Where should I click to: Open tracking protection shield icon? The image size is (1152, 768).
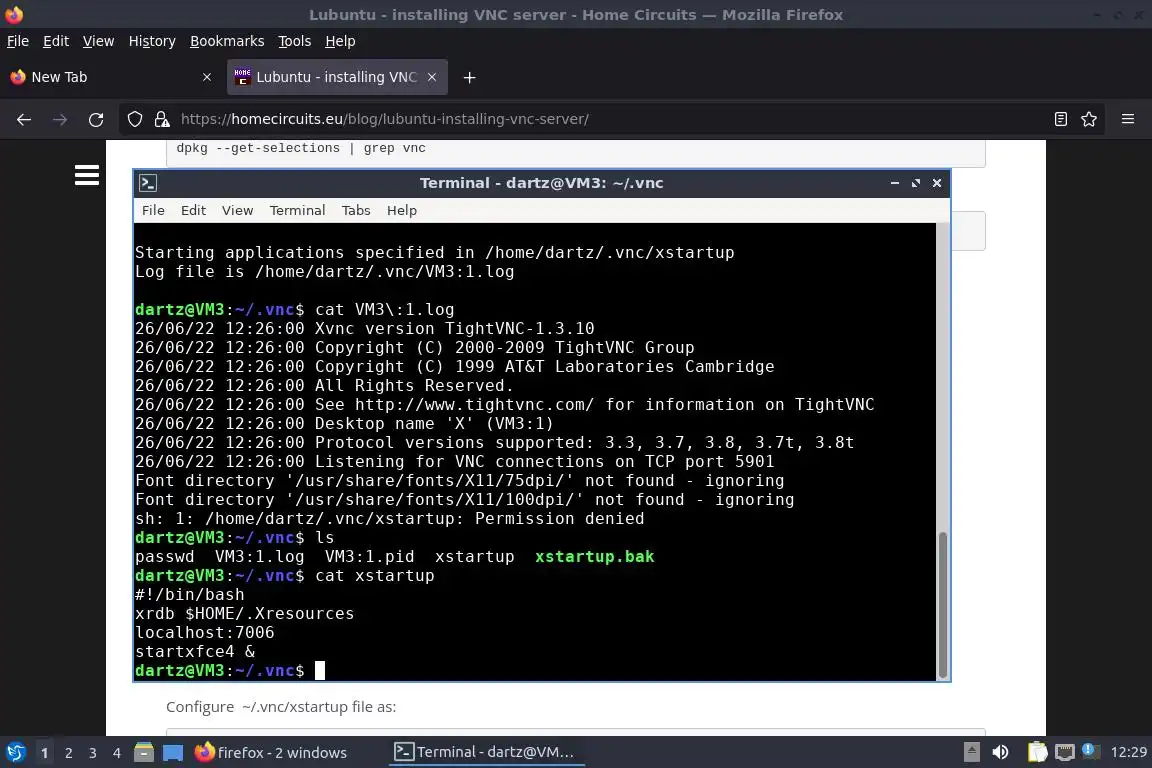pos(135,119)
